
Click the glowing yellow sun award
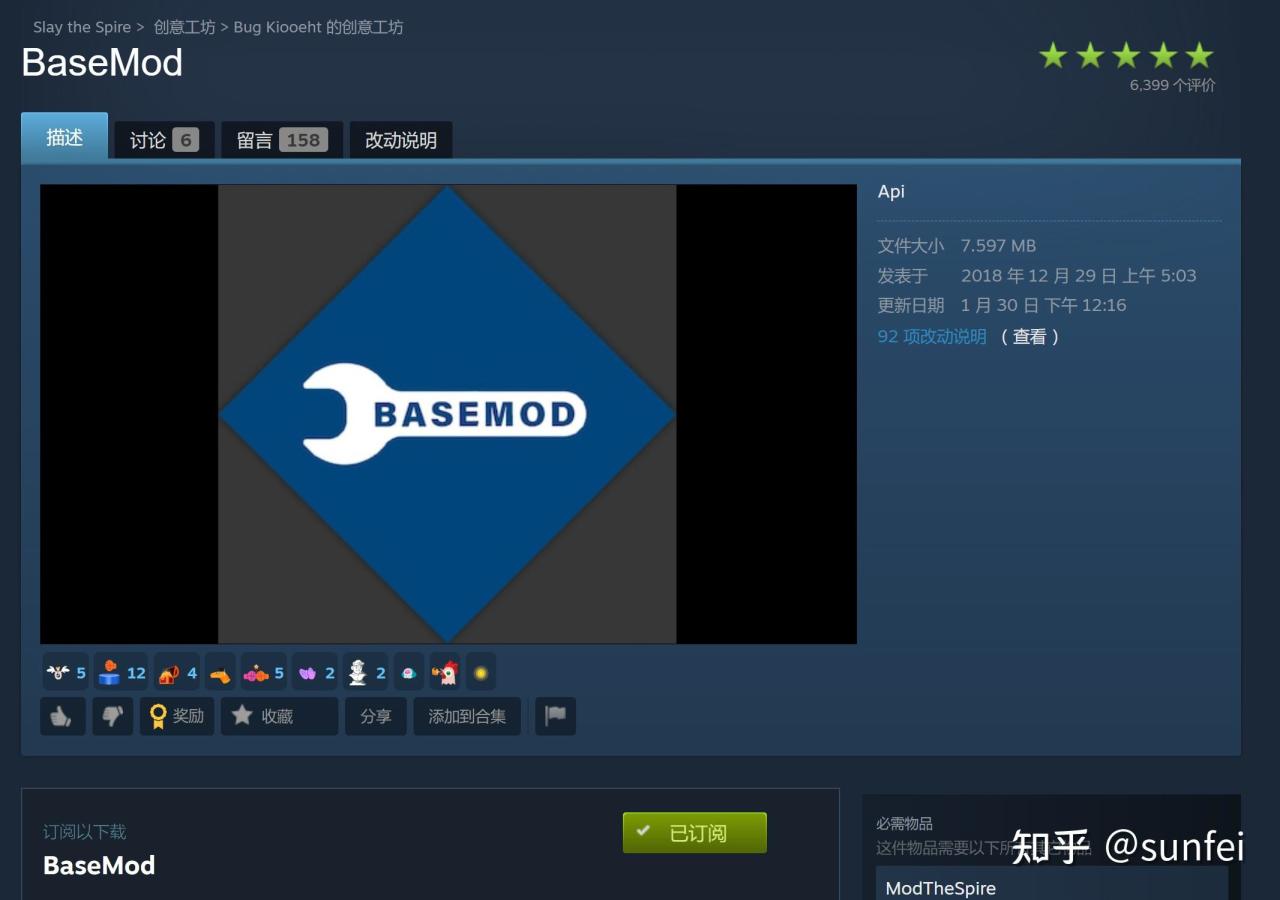(x=481, y=673)
